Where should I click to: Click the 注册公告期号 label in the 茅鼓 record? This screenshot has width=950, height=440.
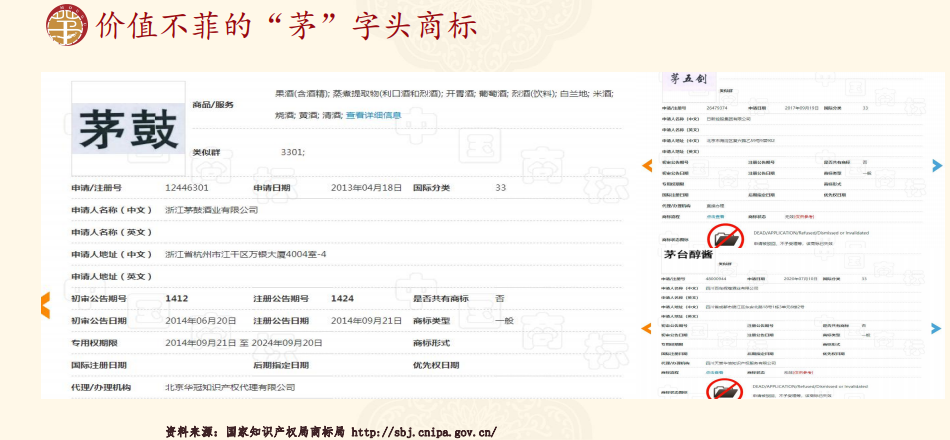281,298
